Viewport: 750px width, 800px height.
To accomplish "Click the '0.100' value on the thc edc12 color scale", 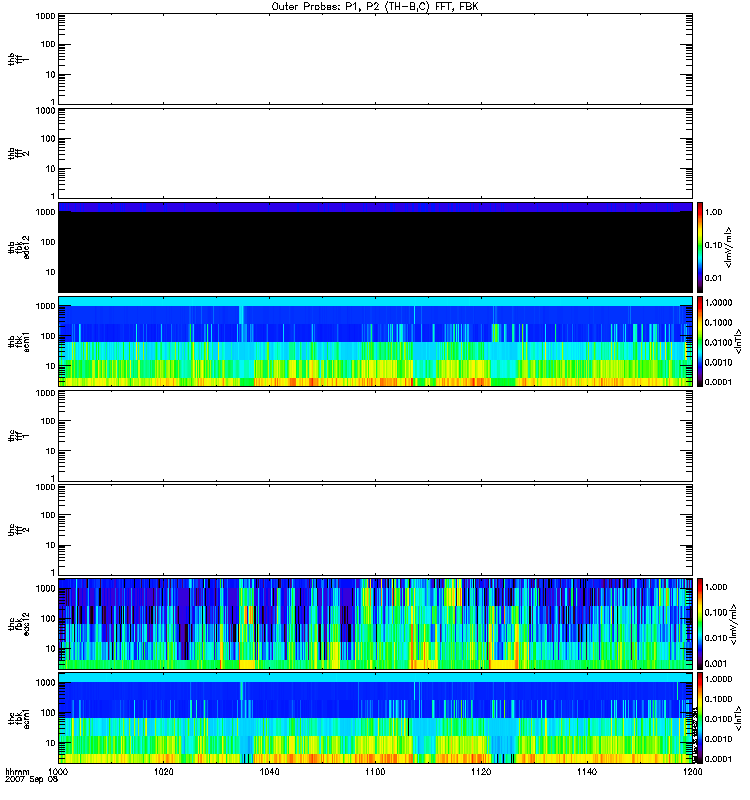I will tap(716, 612).
